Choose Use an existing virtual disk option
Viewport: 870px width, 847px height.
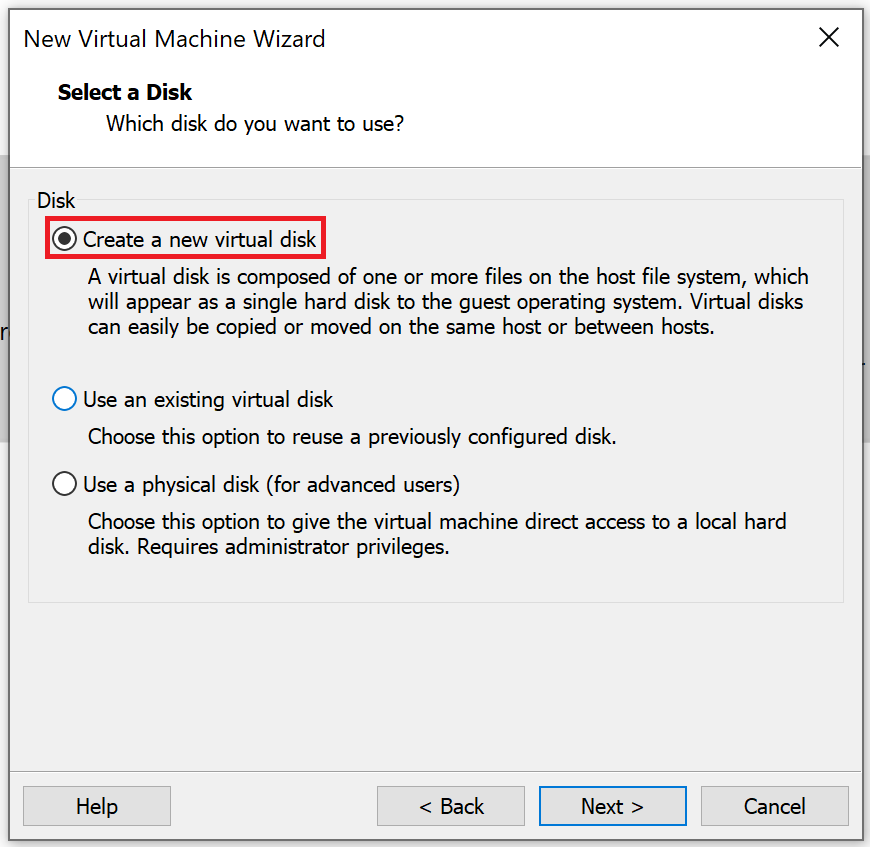(64, 398)
